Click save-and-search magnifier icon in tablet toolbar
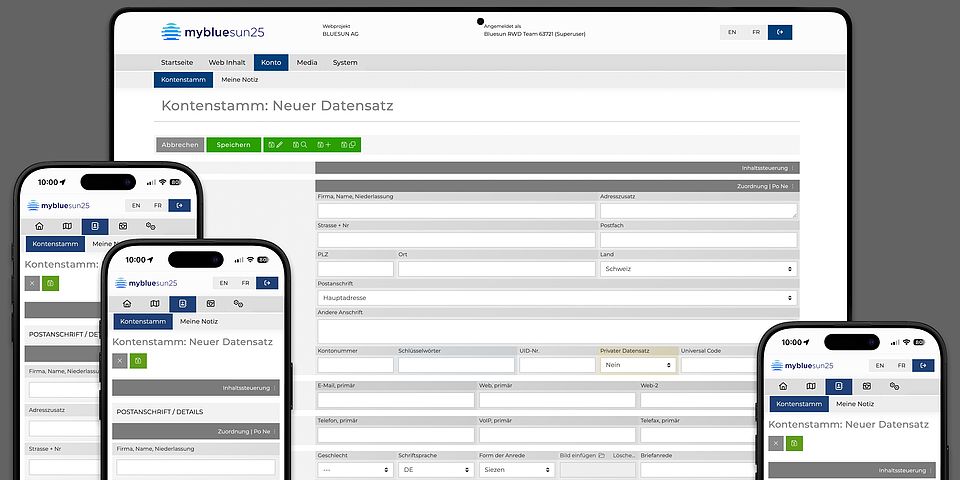The width and height of the screenshot is (960, 480). click(300, 145)
